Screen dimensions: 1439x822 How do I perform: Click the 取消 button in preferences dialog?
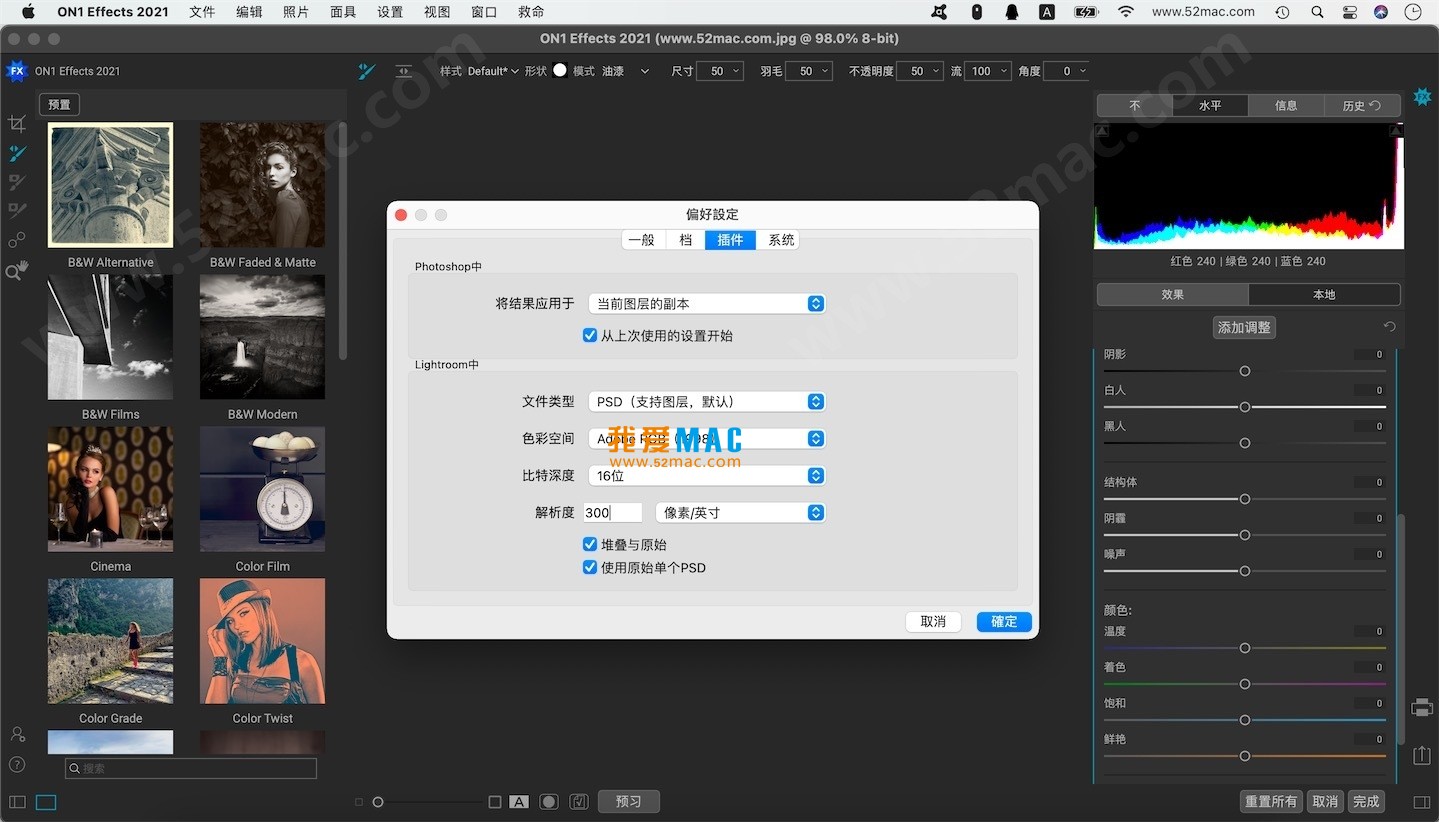(x=933, y=621)
